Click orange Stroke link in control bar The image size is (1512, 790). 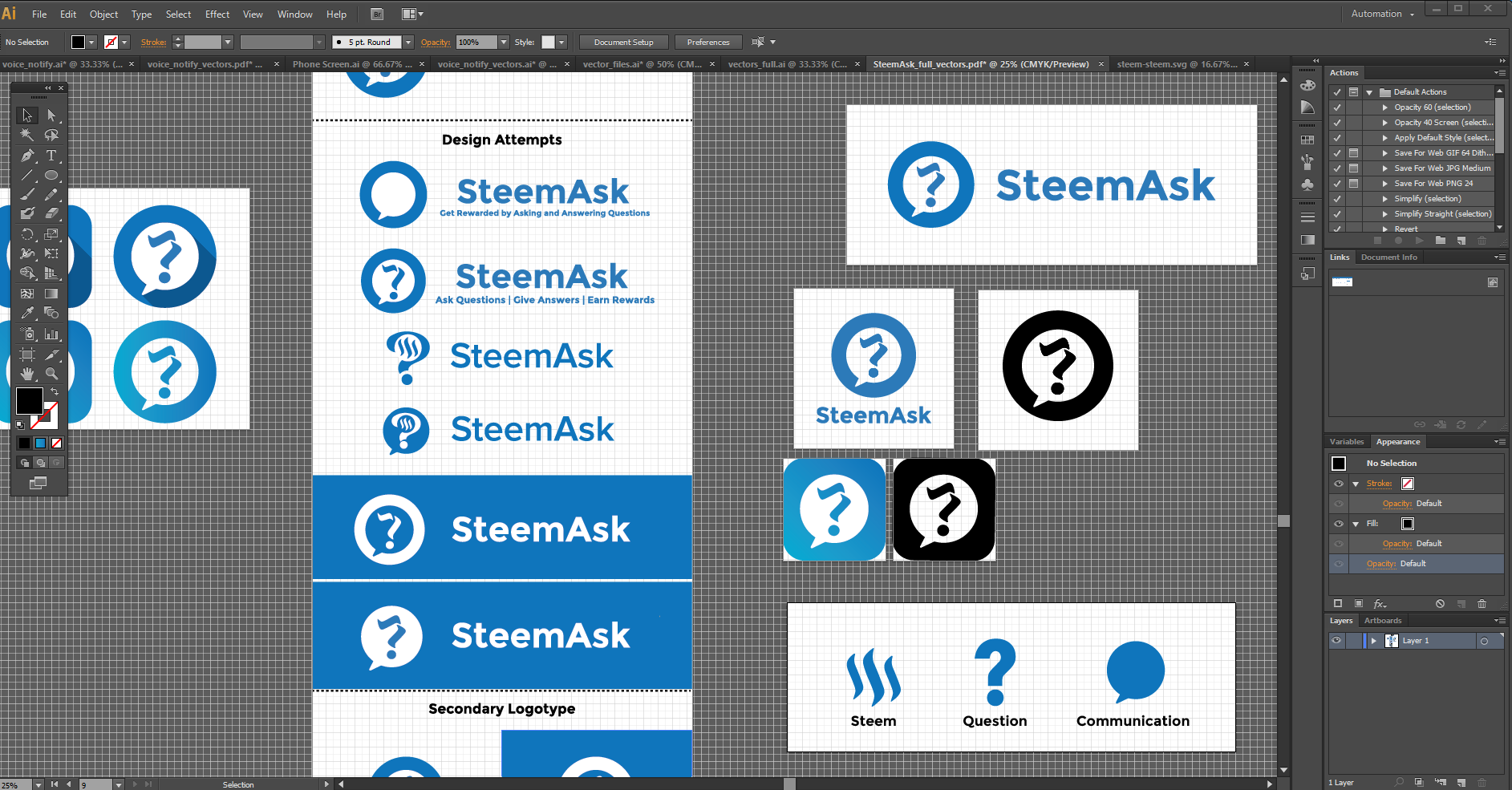(153, 43)
